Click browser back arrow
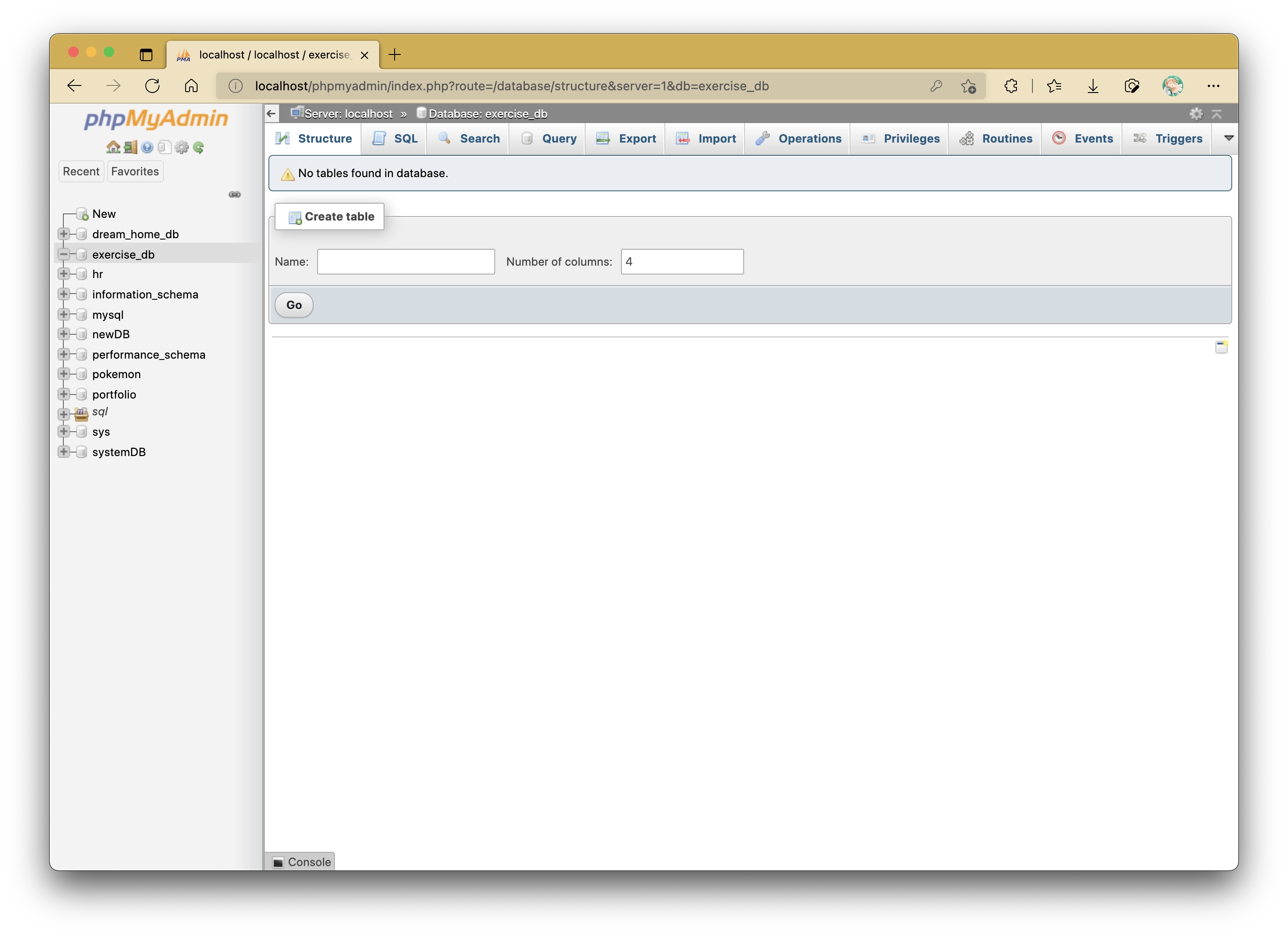1288x936 pixels. 74,86
